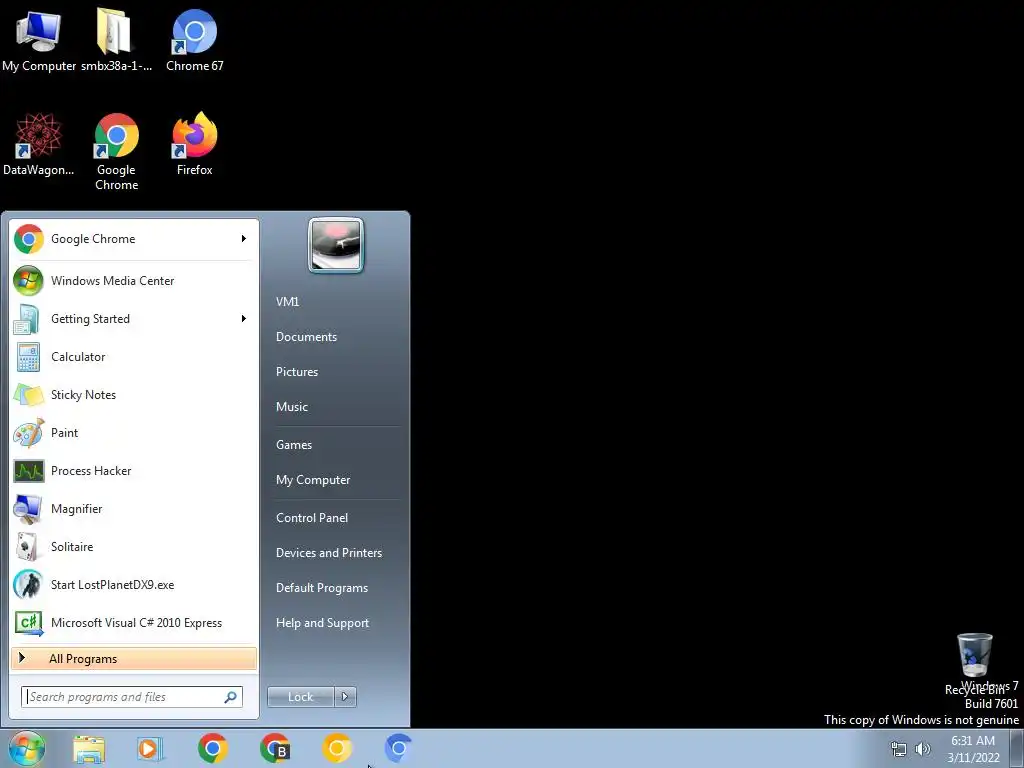Screen dimensions: 1024x768
Task: Click Chrome taskbar icon next to Media Player
Action: pos(212,748)
